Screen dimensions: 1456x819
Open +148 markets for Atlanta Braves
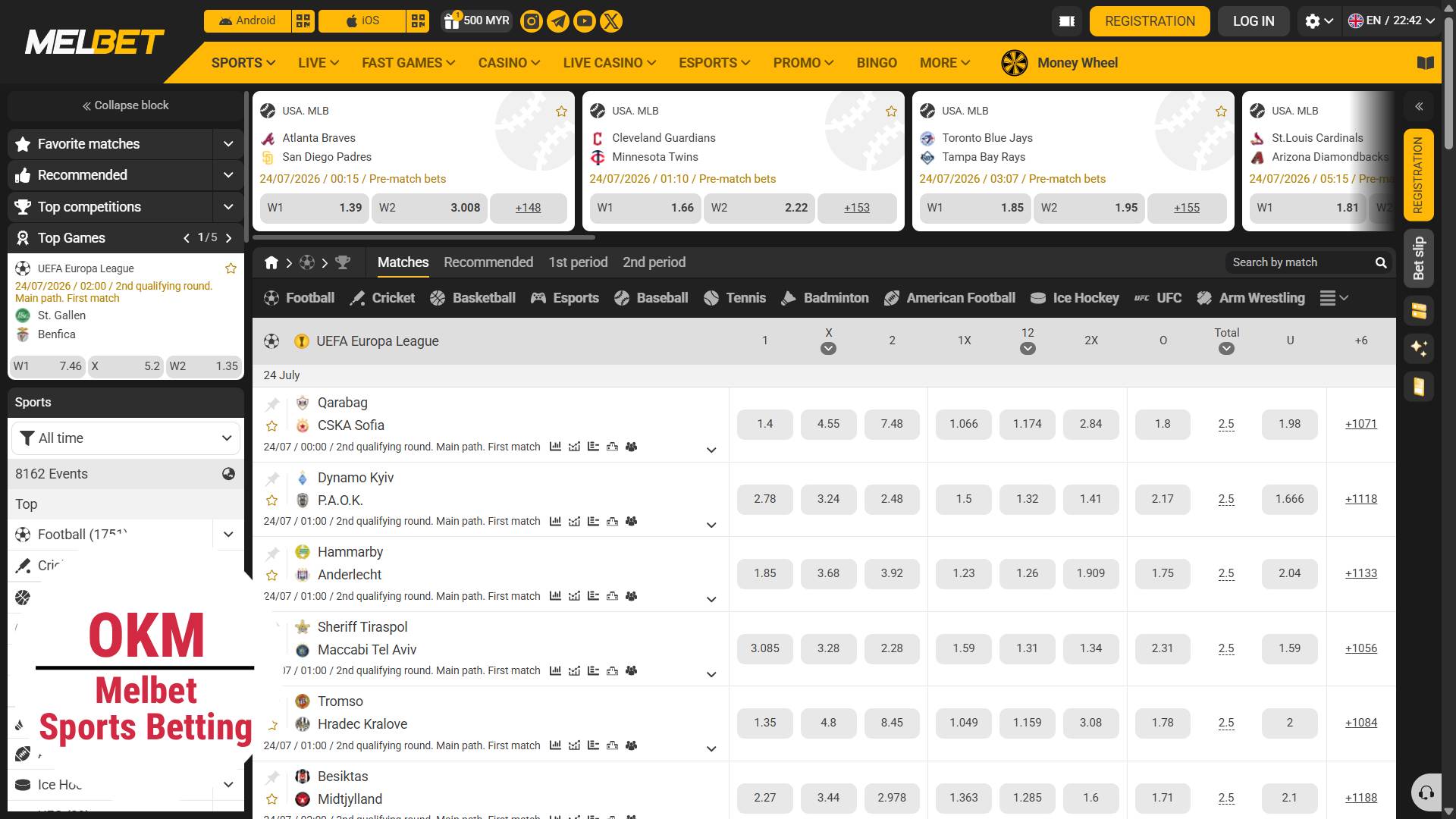point(528,208)
